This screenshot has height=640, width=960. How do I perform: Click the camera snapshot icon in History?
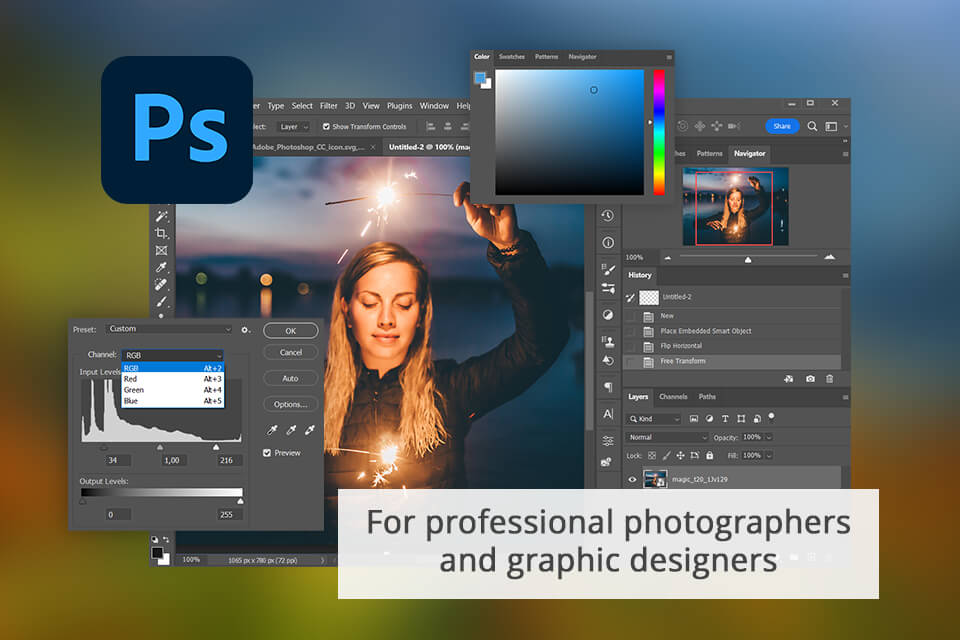pyautogui.click(x=810, y=379)
